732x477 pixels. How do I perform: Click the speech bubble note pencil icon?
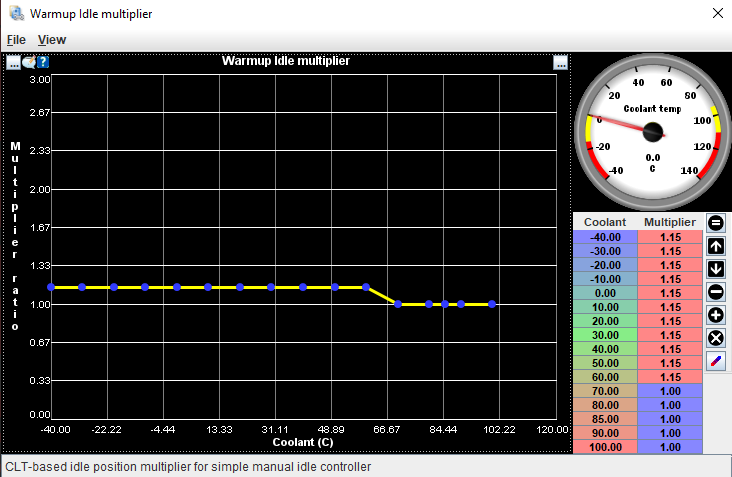[29, 62]
